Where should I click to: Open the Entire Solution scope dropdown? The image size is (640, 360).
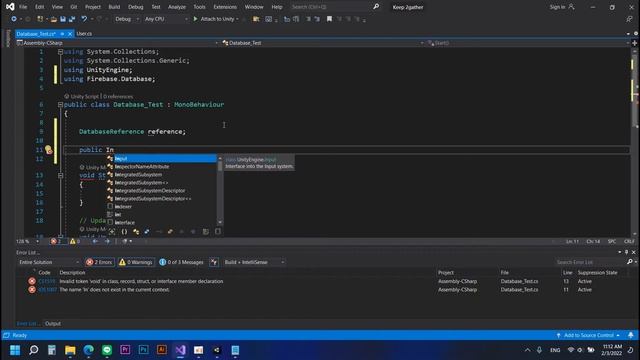pyautogui.click(x=49, y=262)
